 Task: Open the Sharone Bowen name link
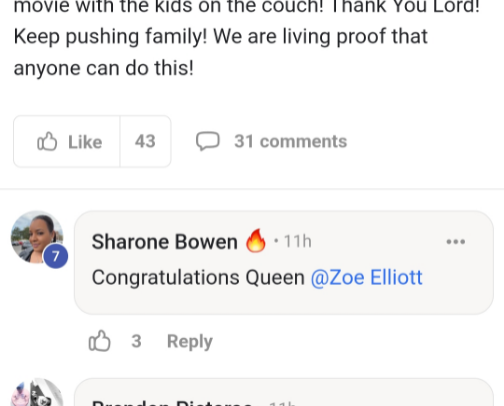point(164,241)
